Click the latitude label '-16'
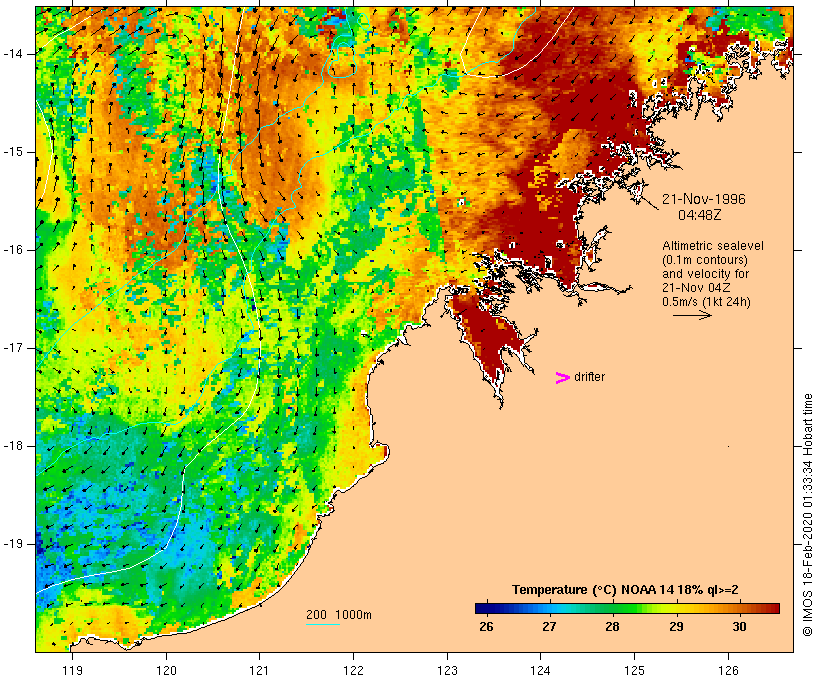 [x=13, y=250]
